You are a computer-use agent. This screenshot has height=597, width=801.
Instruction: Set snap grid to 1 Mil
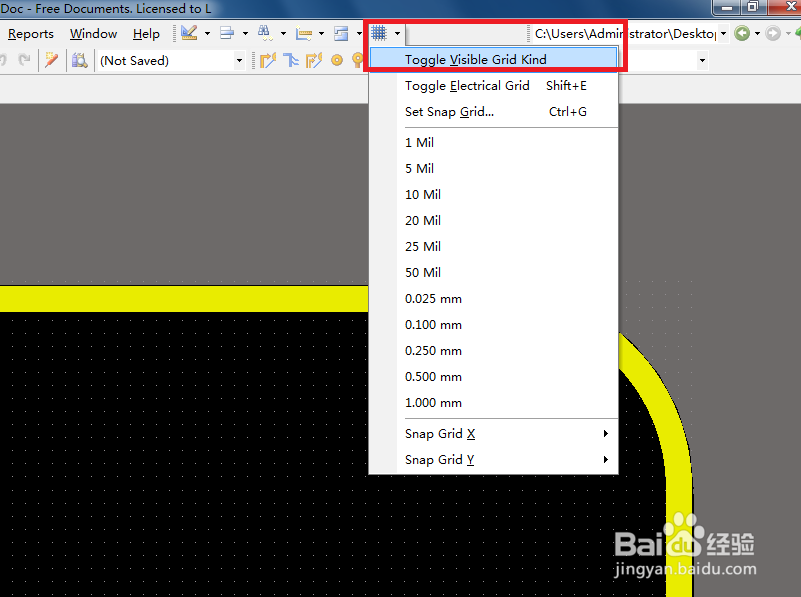pyautogui.click(x=493, y=142)
